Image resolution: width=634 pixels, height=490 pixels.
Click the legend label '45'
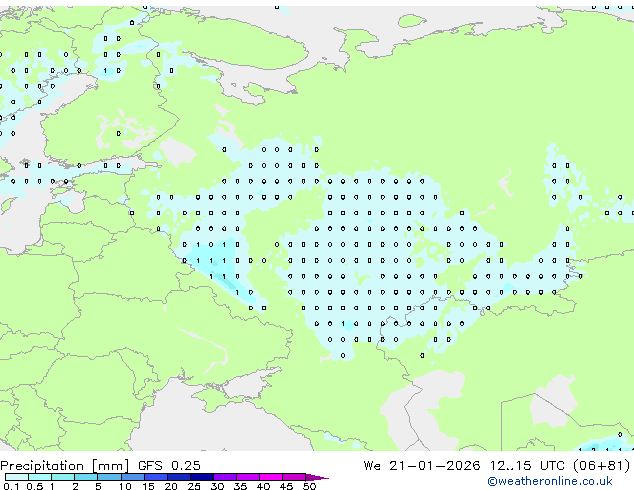[286, 486]
